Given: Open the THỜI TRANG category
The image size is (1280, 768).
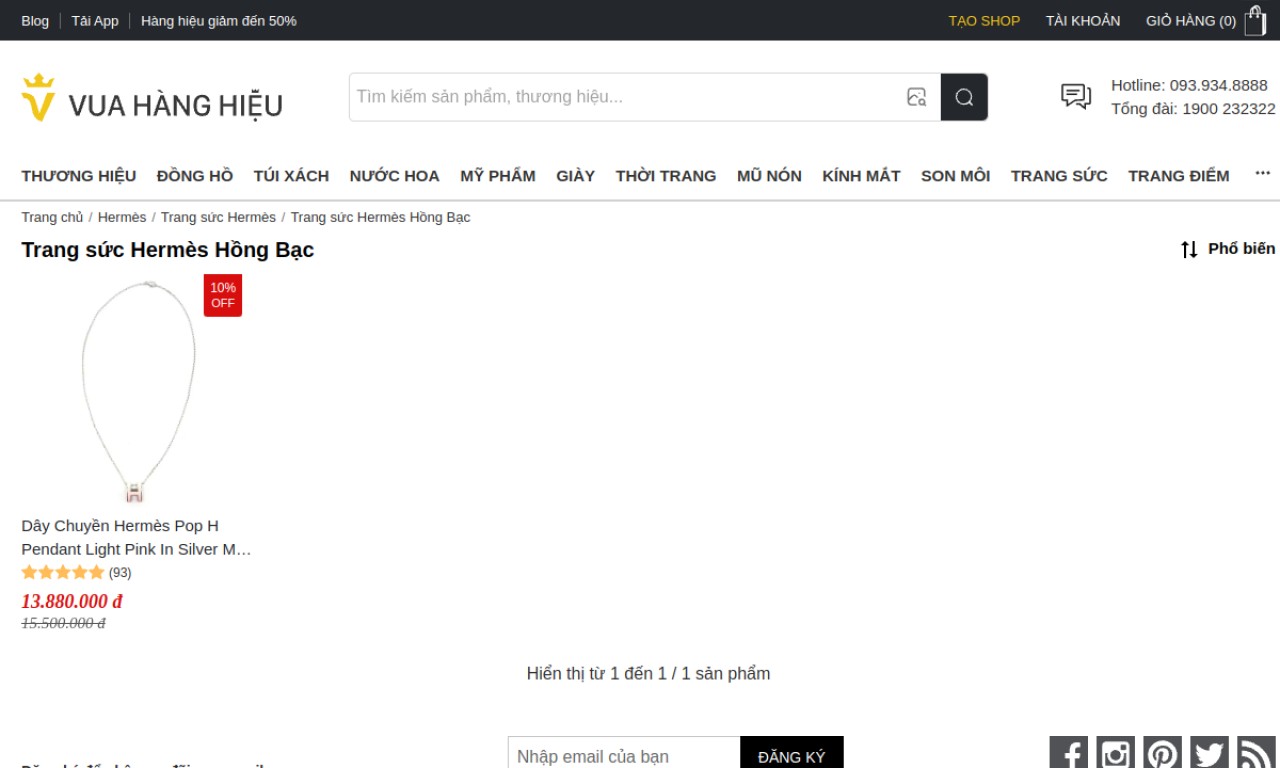Looking at the screenshot, I should pyautogui.click(x=666, y=176).
